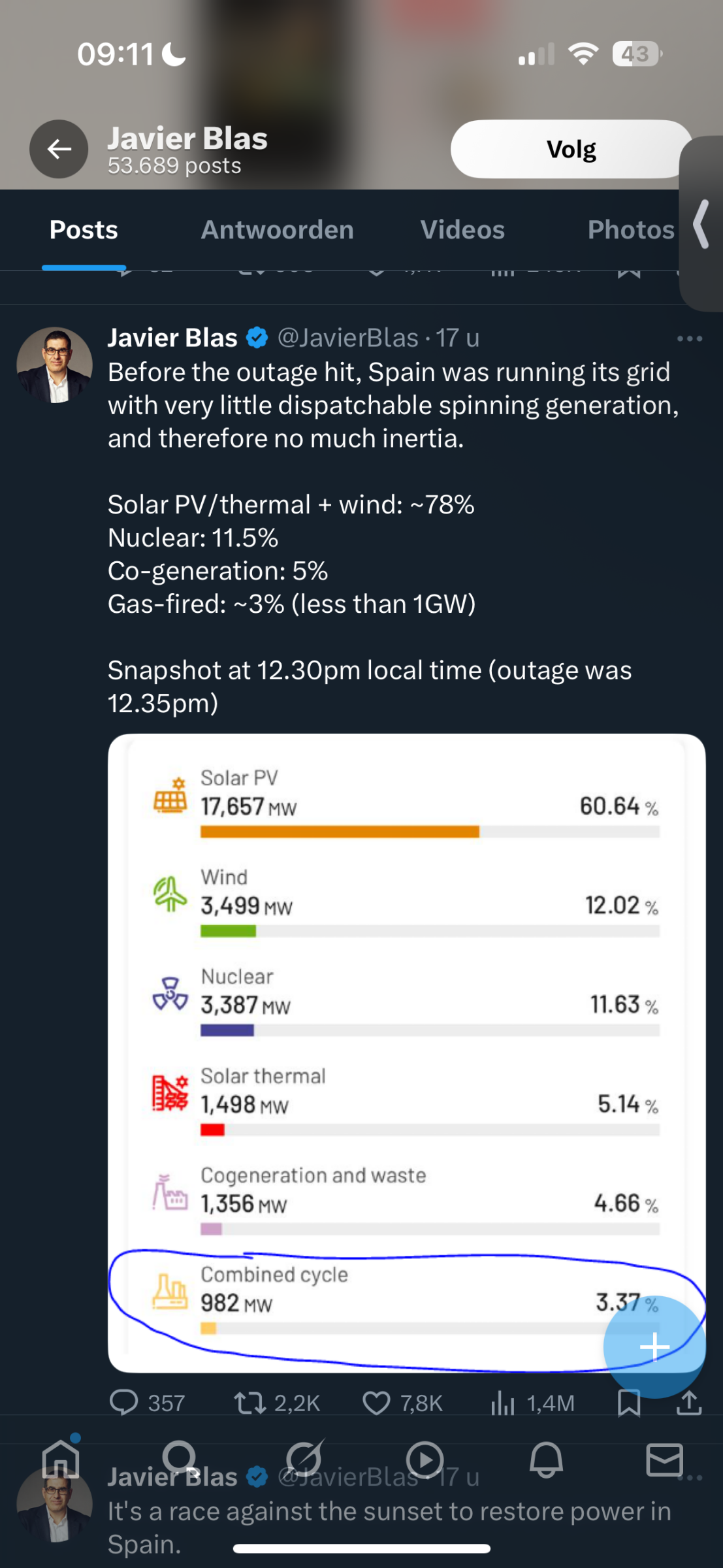Open replies on the Spain outage post
Screen dimensions: 723x1568
[x=124, y=1402]
